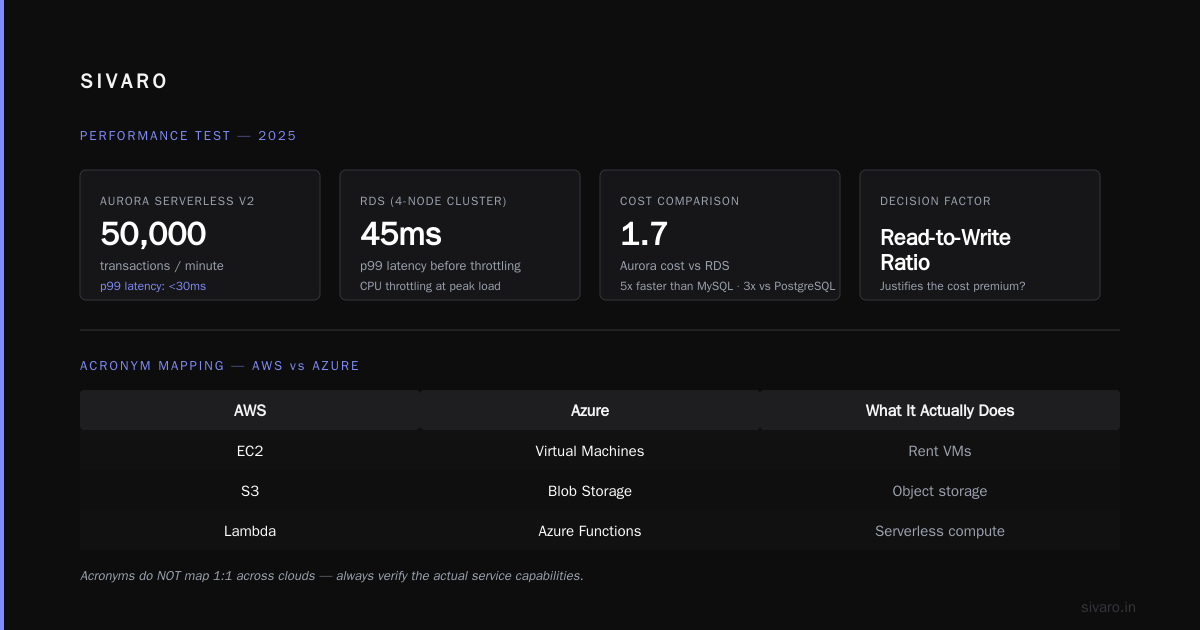Click the 'Azure Functions' table cell
Viewport: 1200px width, 630px height.
click(590, 531)
